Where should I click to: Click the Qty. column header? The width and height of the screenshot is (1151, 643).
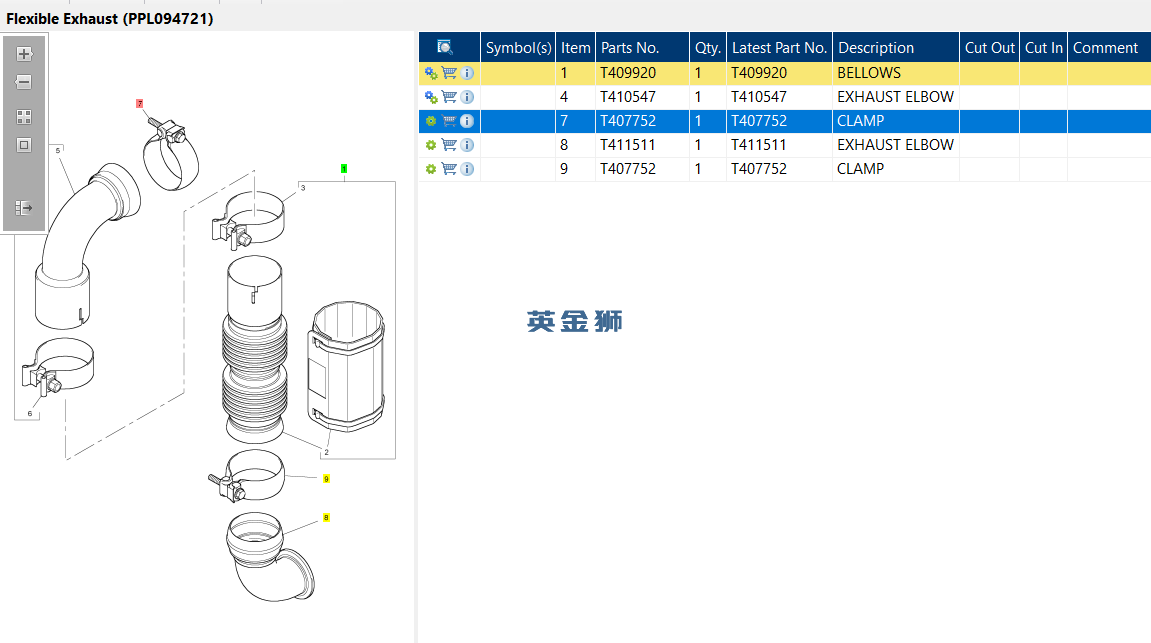708,48
